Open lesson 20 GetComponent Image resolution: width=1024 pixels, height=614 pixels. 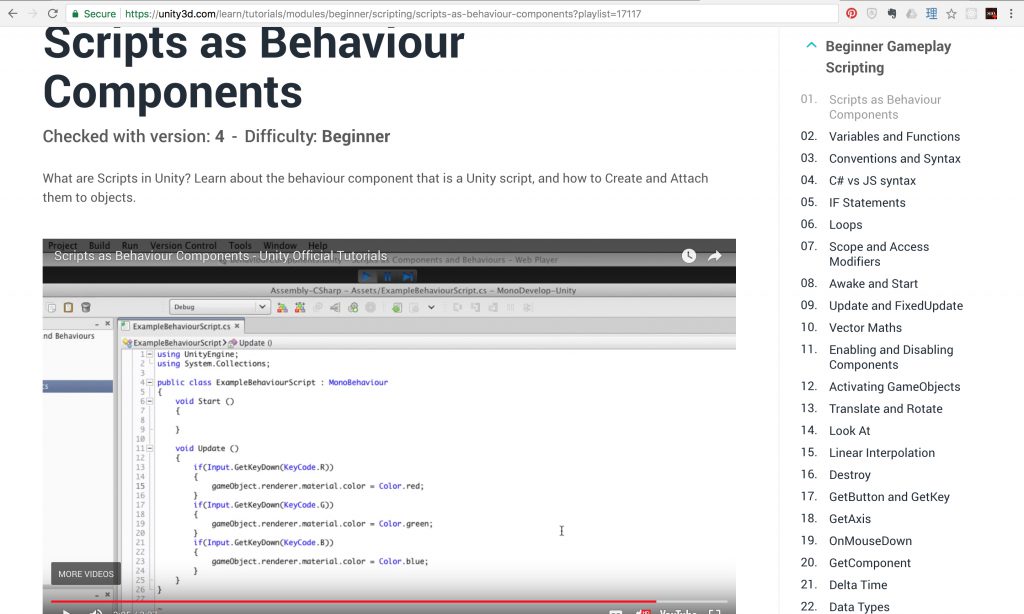tap(869, 563)
